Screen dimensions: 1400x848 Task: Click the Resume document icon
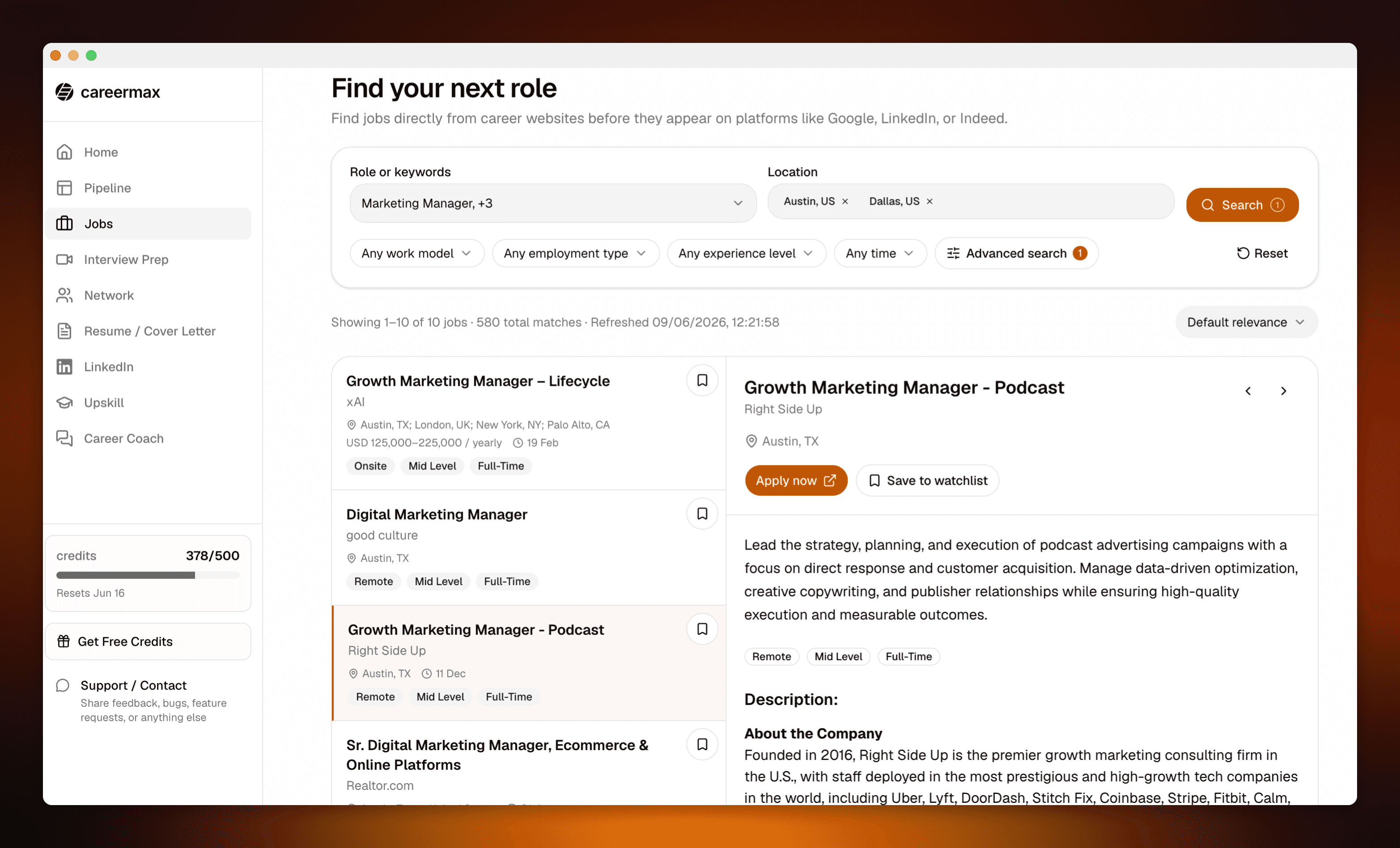64,331
